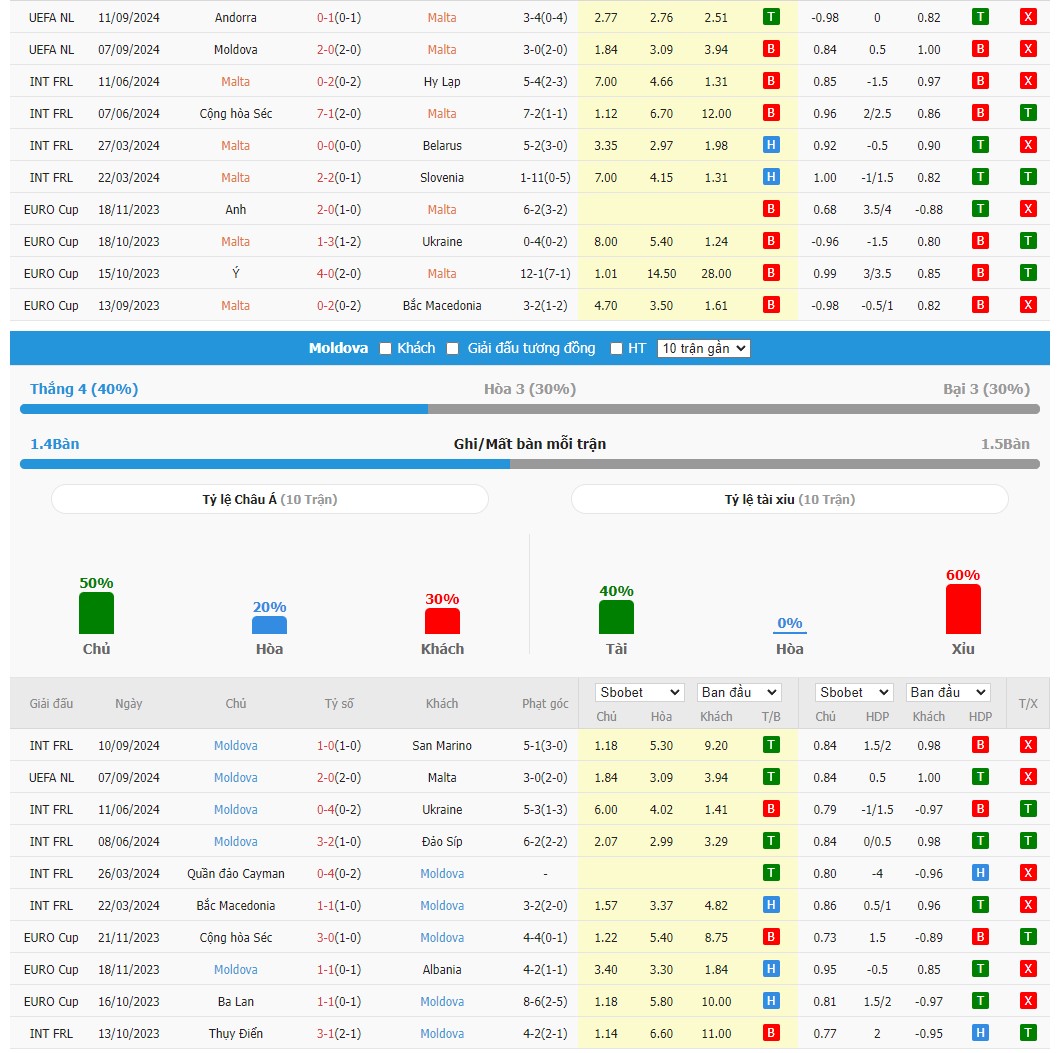
Task: Click Giải đấu column header
Action: point(51,704)
